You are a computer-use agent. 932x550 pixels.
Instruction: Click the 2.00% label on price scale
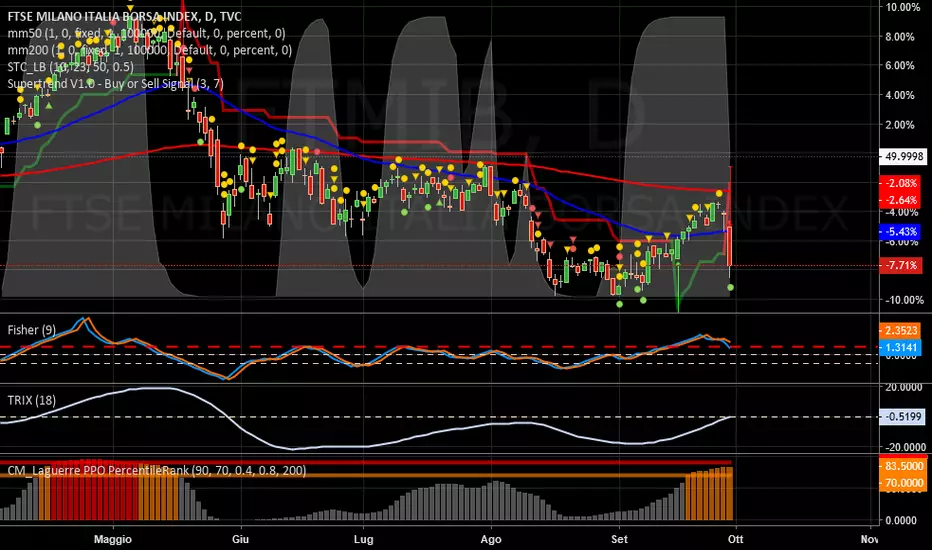[900, 125]
